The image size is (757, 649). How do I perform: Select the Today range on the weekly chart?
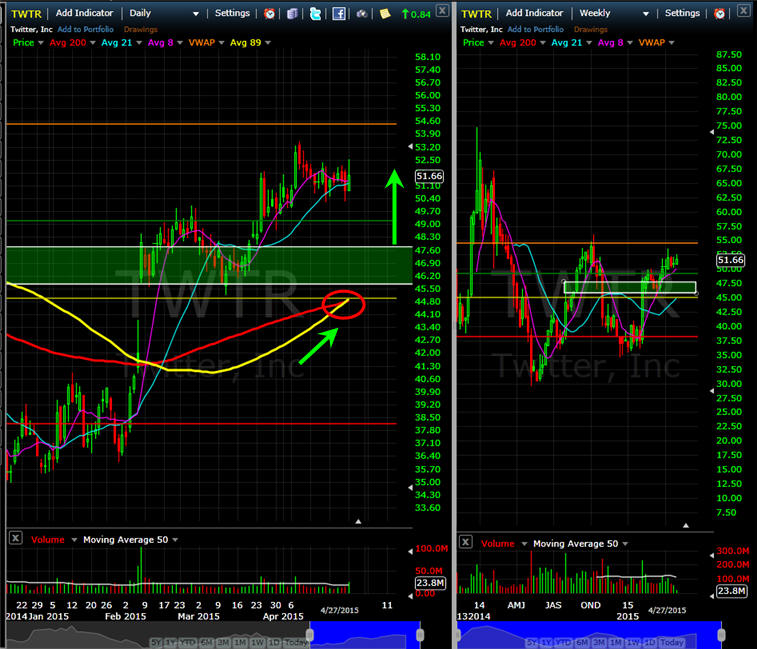pos(672,643)
